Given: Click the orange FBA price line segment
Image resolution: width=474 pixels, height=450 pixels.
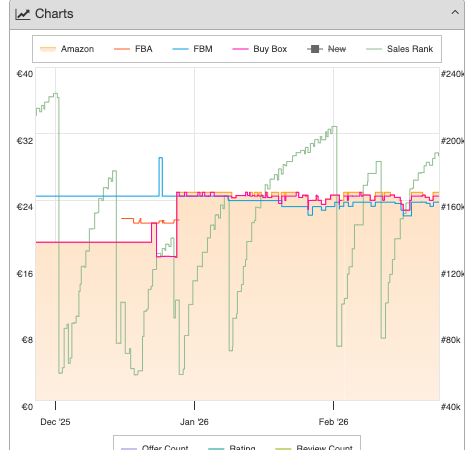Looking at the screenshot, I should click(x=150, y=221).
